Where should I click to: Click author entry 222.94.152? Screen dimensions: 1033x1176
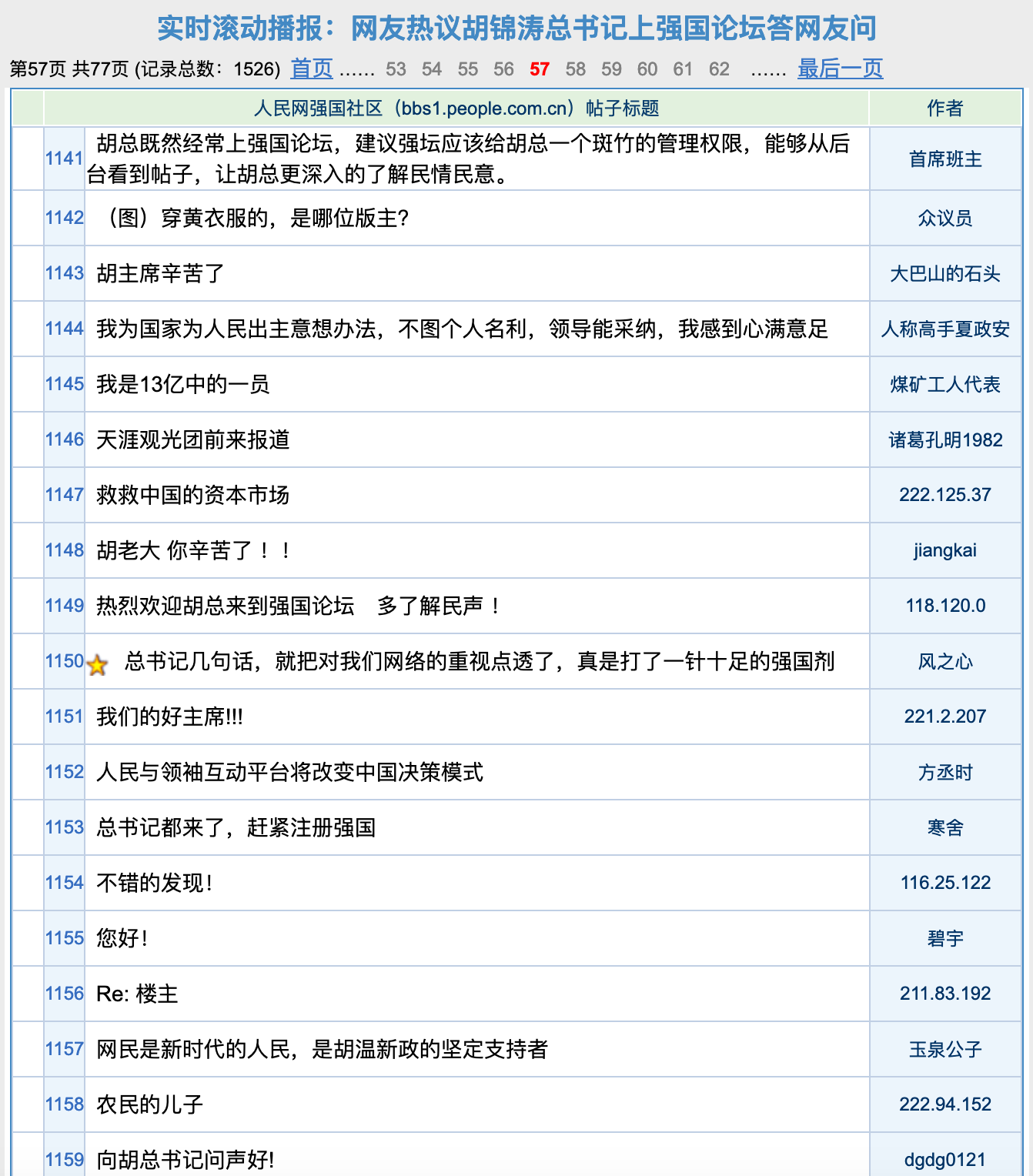click(x=945, y=1104)
